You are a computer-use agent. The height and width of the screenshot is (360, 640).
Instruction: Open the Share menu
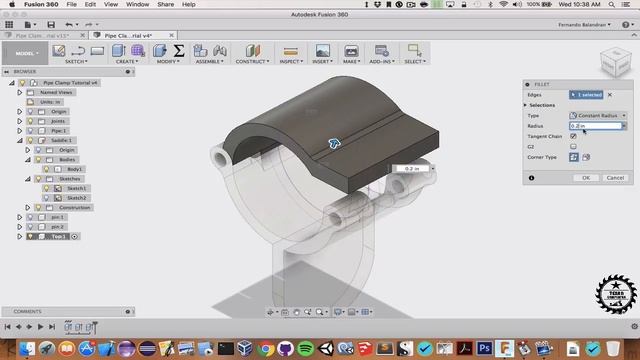click(x=165, y=4)
